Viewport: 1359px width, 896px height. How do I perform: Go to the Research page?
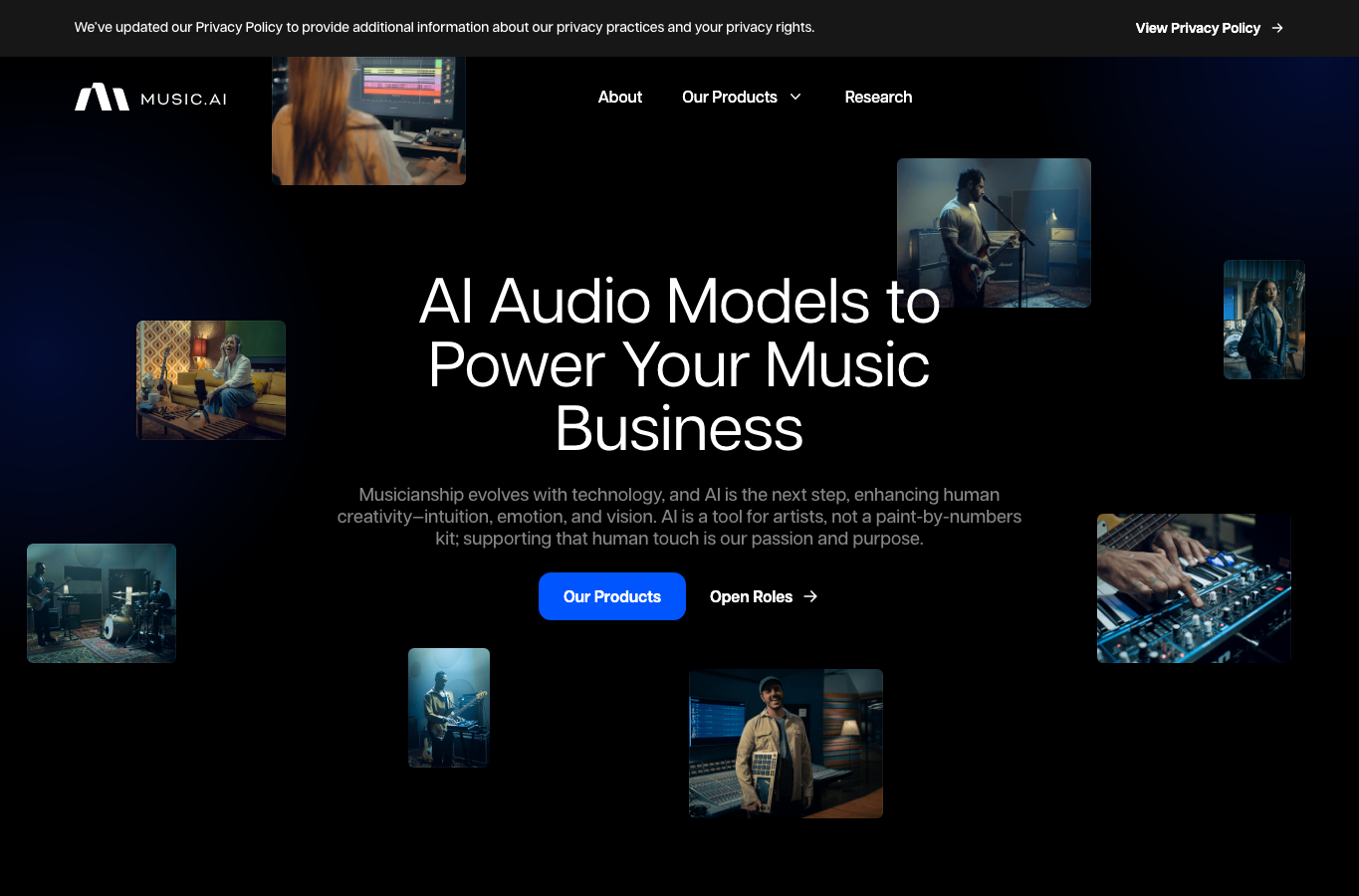coord(878,97)
